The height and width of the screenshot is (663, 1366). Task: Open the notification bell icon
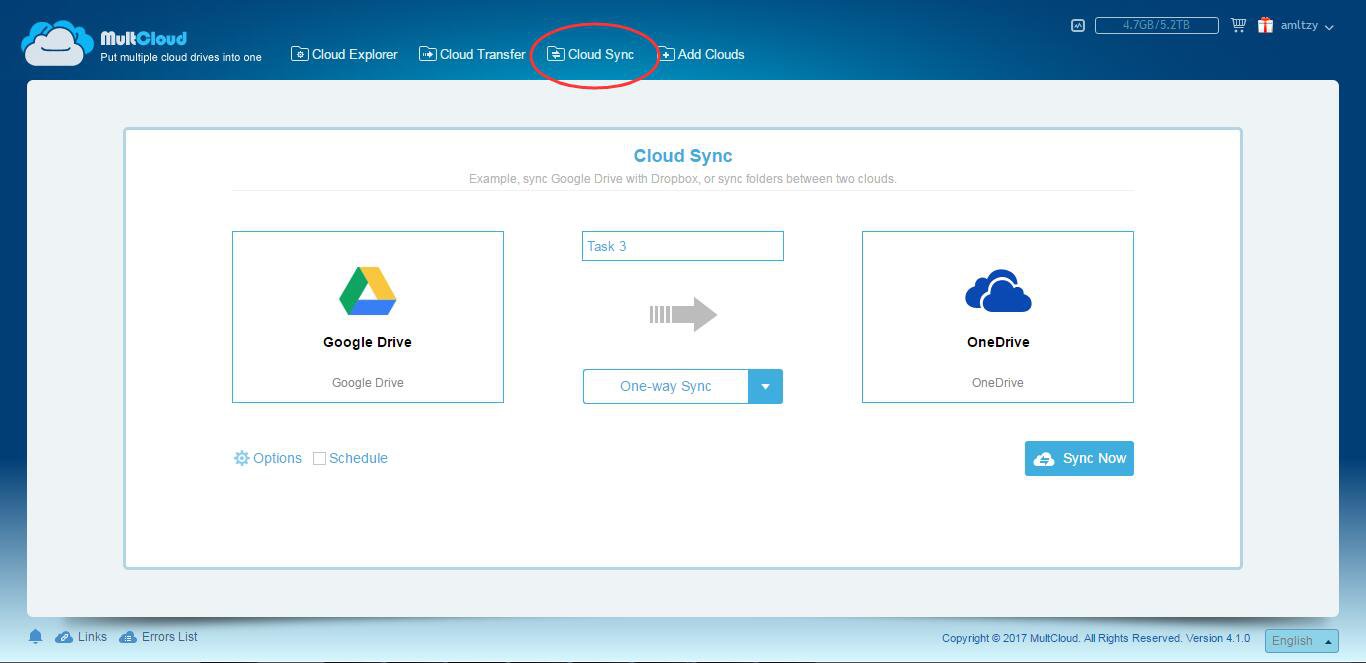pyautogui.click(x=35, y=637)
